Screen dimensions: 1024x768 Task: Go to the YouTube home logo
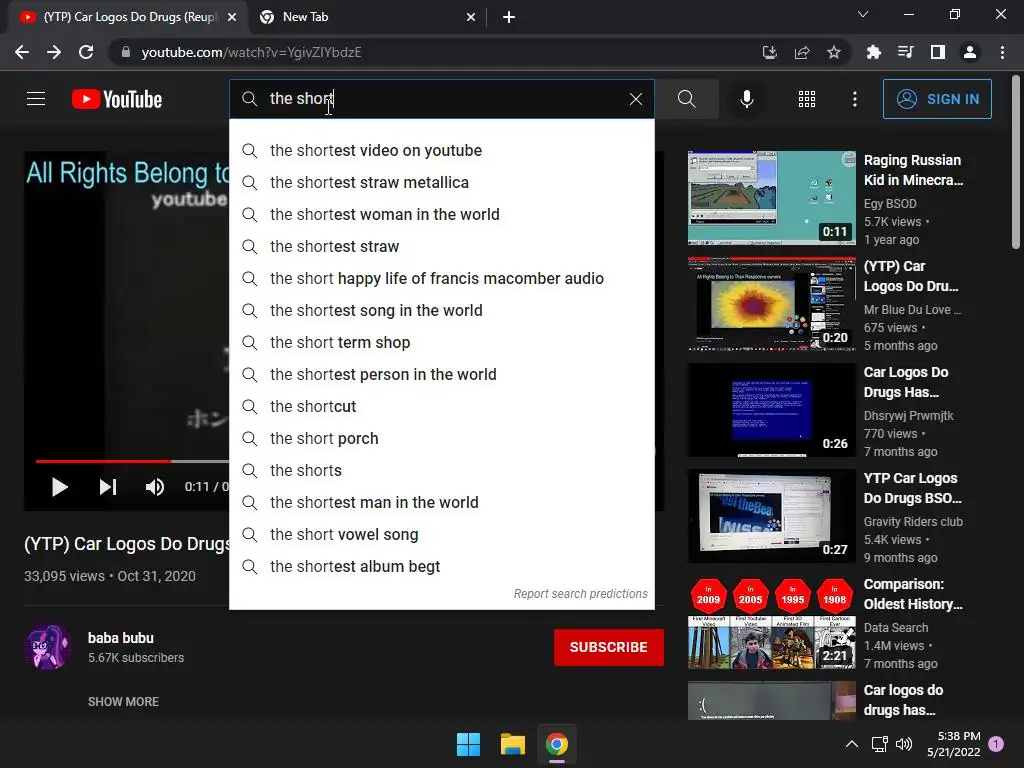(117, 99)
